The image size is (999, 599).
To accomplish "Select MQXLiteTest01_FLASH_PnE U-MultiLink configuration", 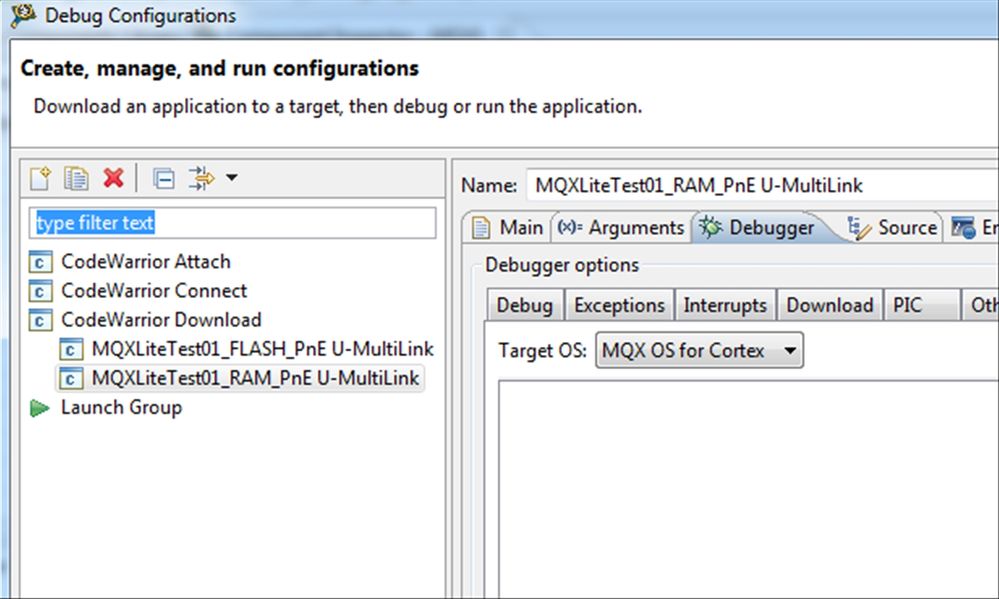I will tap(262, 349).
